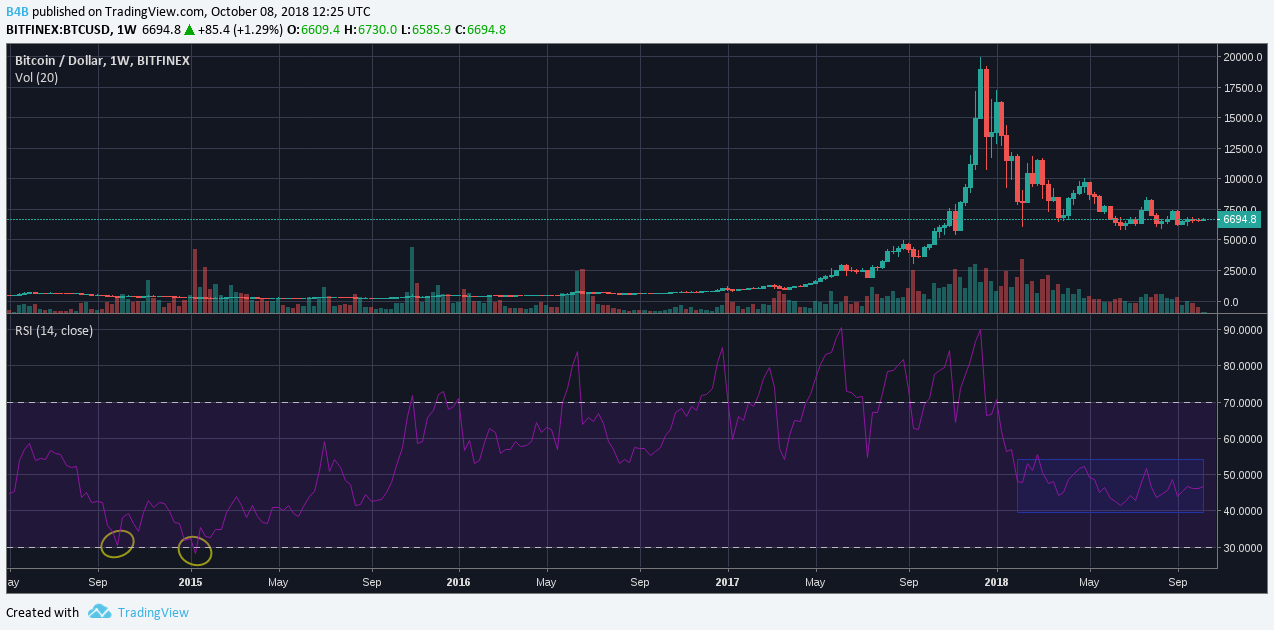Select the left yellow circle near Sep 2014
Screen dimensions: 1274x630
pos(117,543)
